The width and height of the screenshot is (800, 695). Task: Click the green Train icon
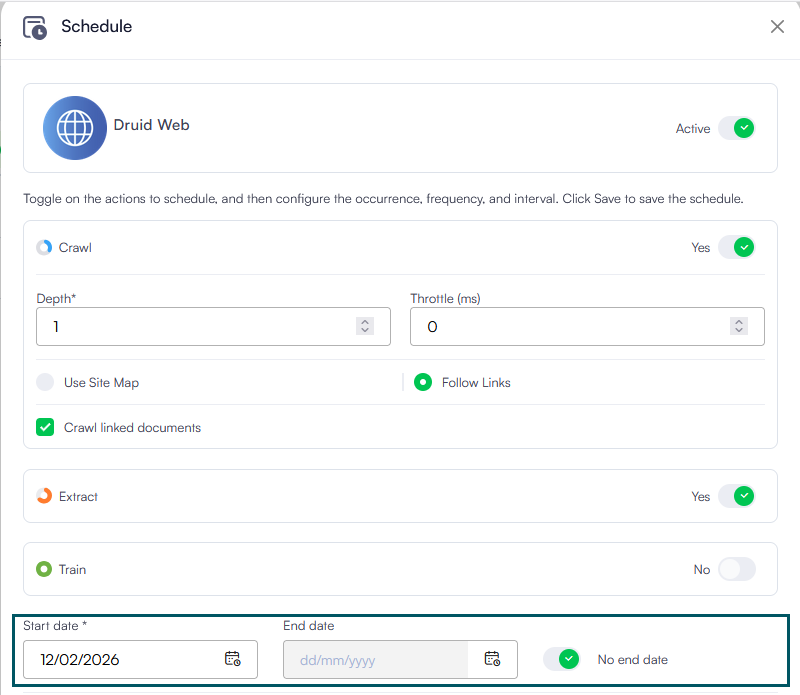click(x=44, y=569)
